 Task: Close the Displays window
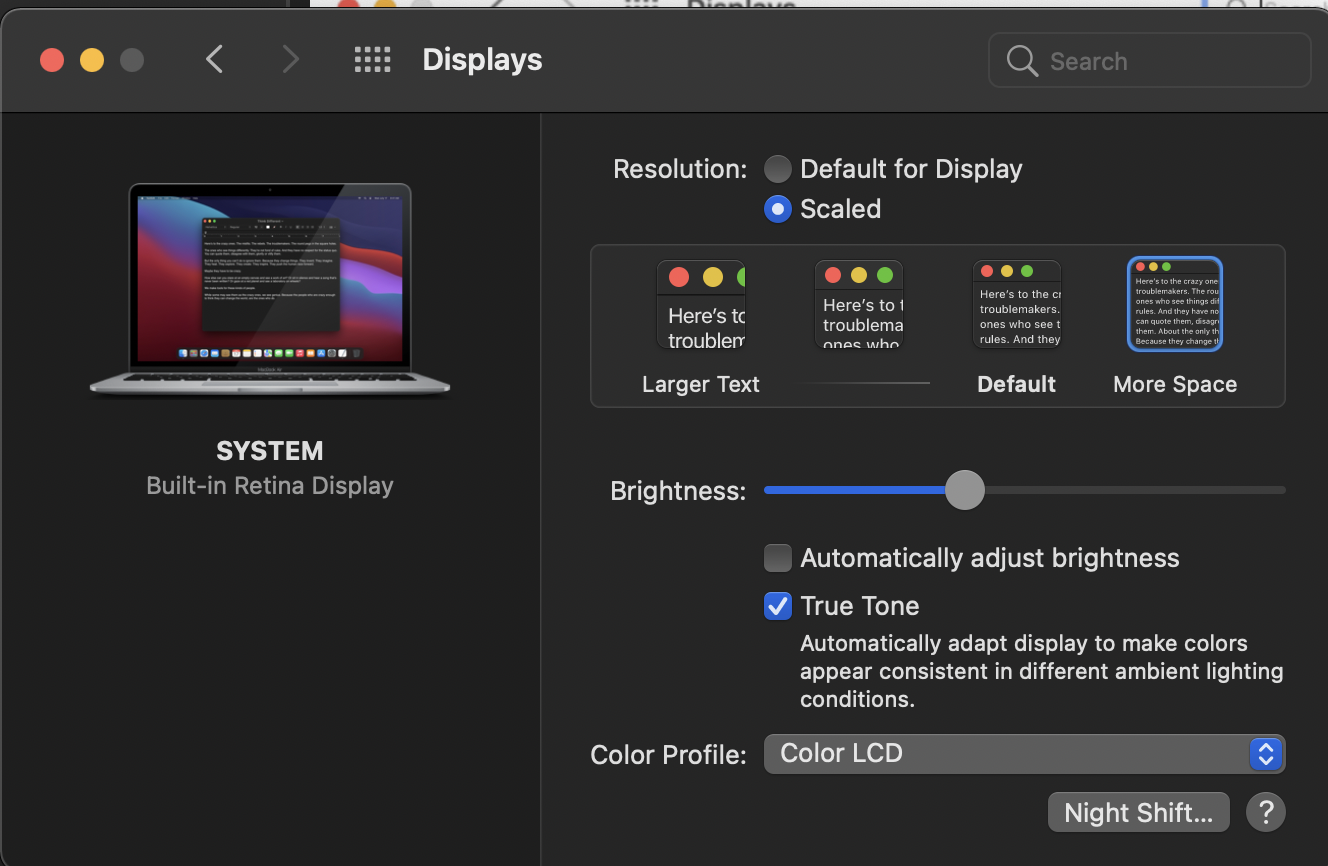[x=52, y=60]
